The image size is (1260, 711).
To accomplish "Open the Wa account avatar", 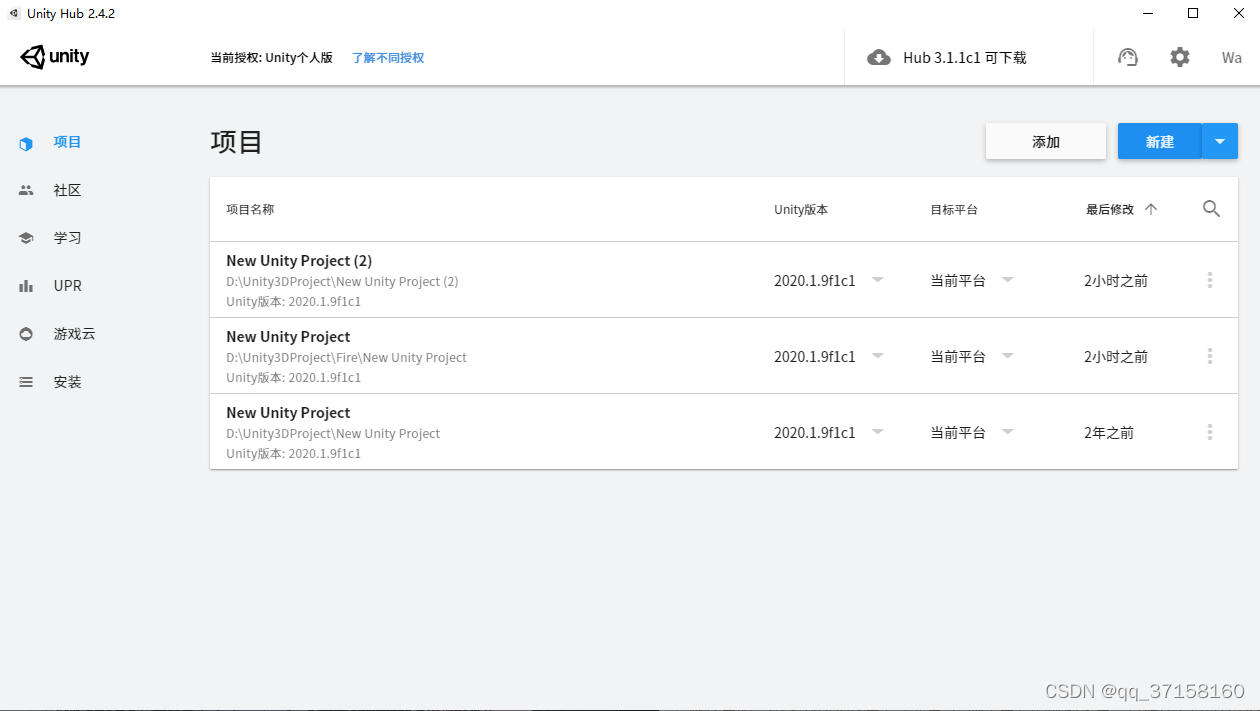I will (x=1232, y=58).
